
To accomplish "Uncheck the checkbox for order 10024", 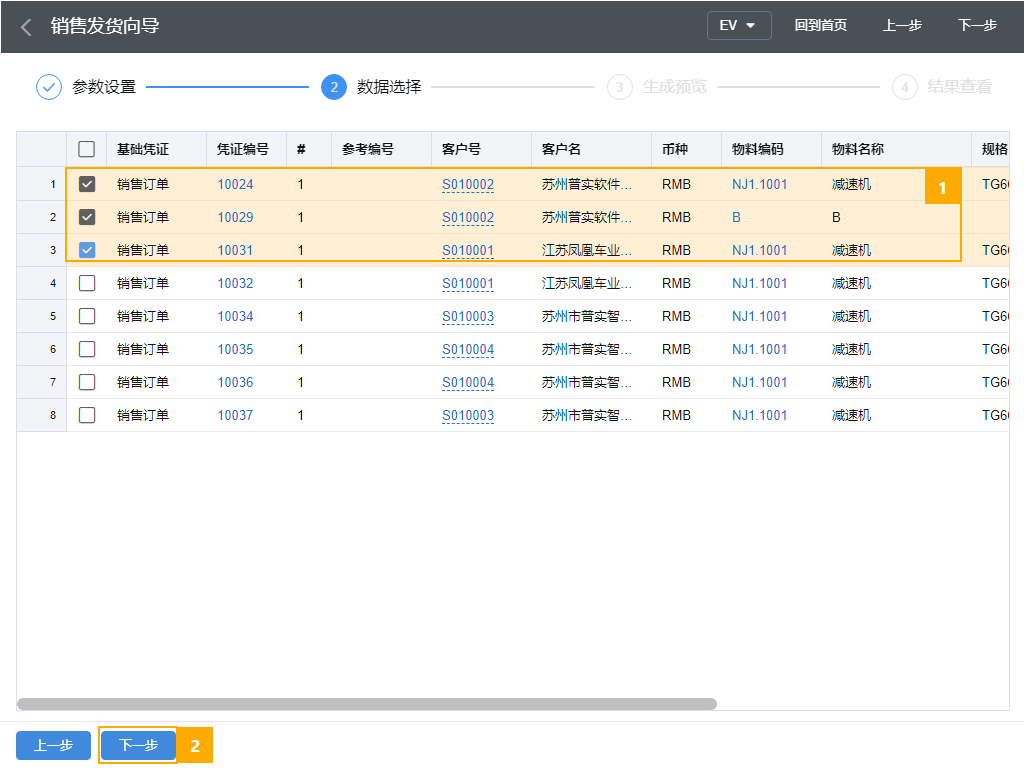I will (87, 184).
